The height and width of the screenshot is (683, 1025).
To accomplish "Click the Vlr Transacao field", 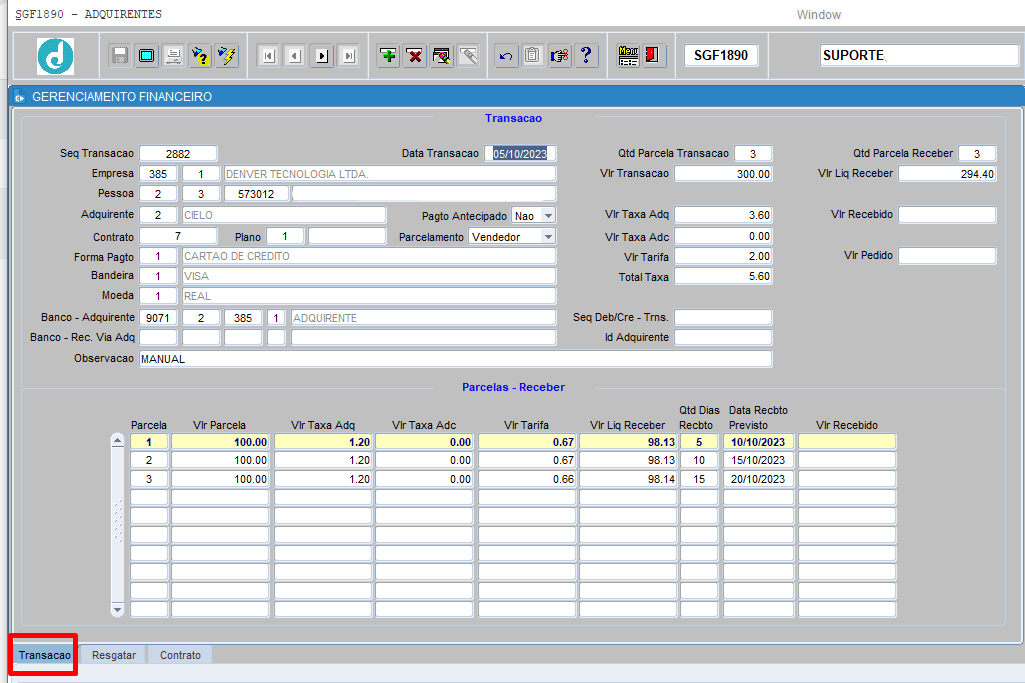I will tap(723, 174).
